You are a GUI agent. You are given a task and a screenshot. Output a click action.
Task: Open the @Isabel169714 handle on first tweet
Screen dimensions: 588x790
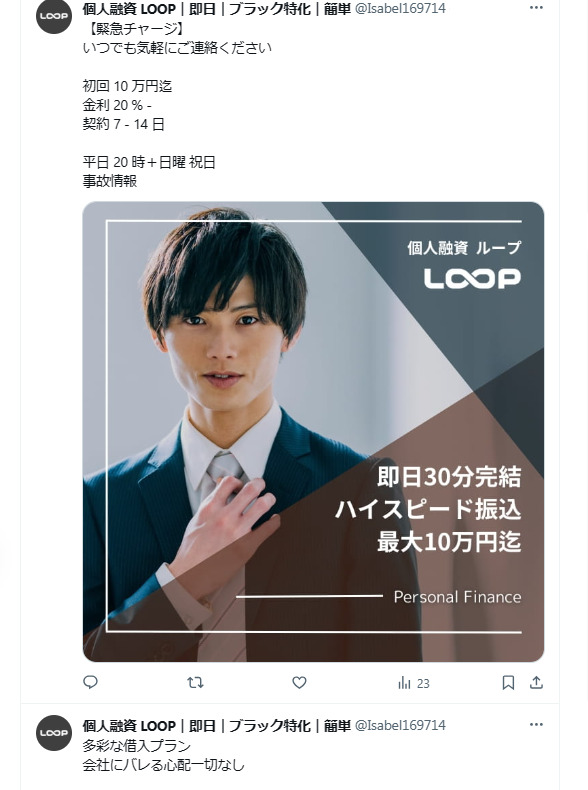point(401,9)
